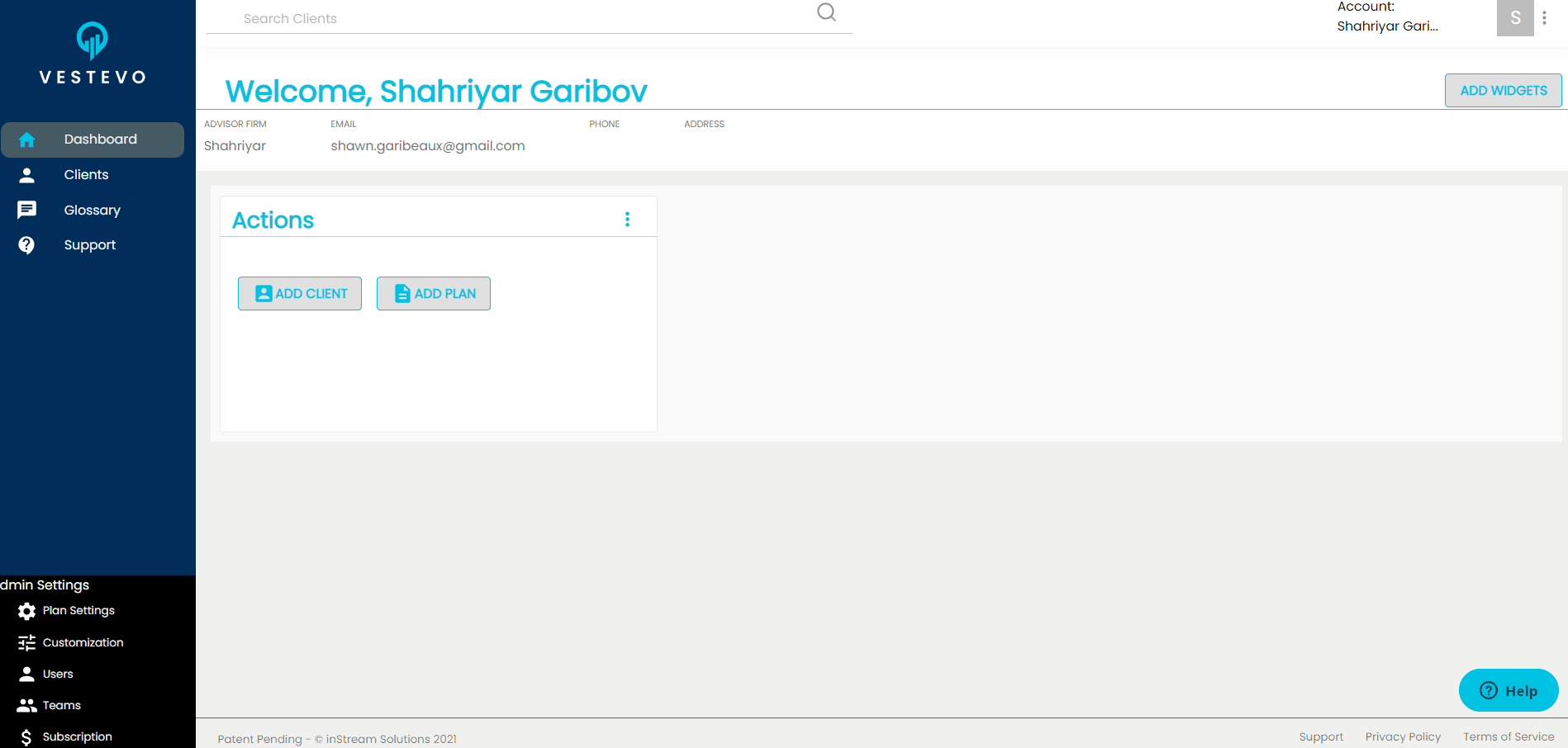Click the Support question mark icon
Image resolution: width=1568 pixels, height=748 pixels.
pyautogui.click(x=26, y=244)
